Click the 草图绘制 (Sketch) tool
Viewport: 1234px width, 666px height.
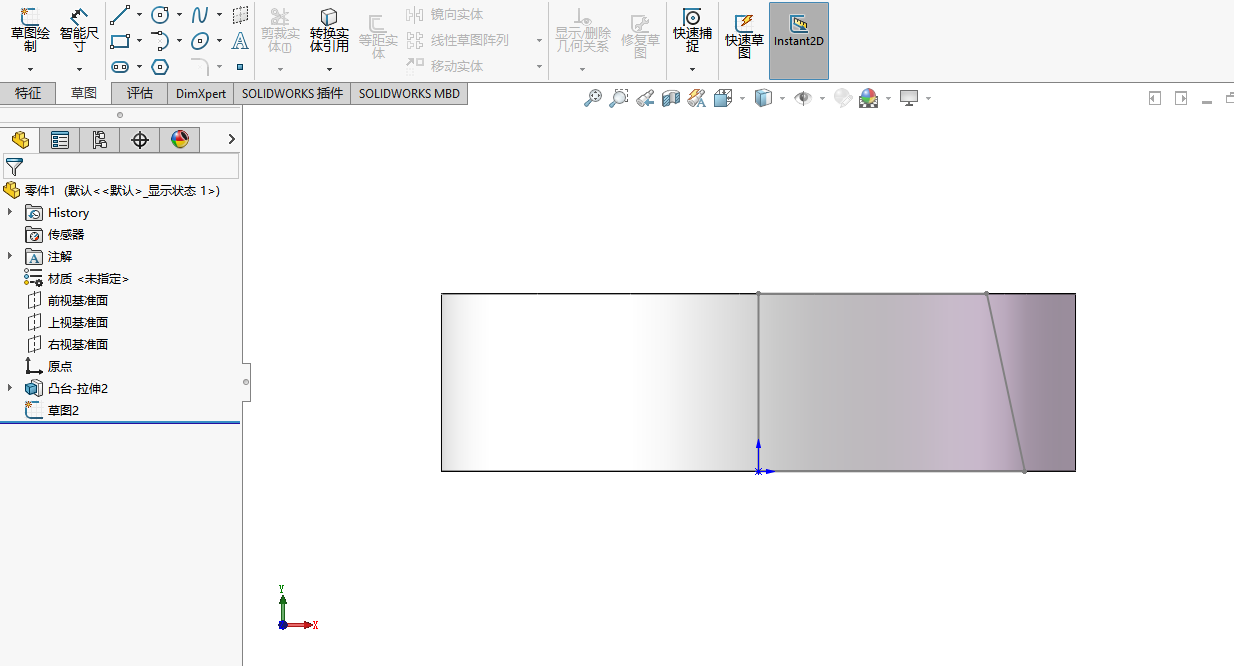[30, 29]
